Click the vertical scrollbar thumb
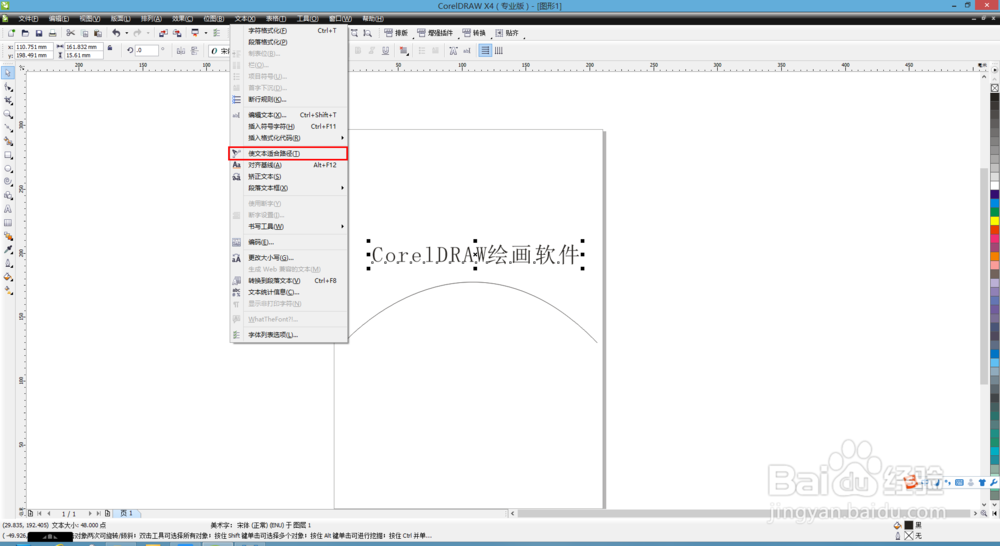This screenshot has height=546, width=1000. click(x=984, y=276)
